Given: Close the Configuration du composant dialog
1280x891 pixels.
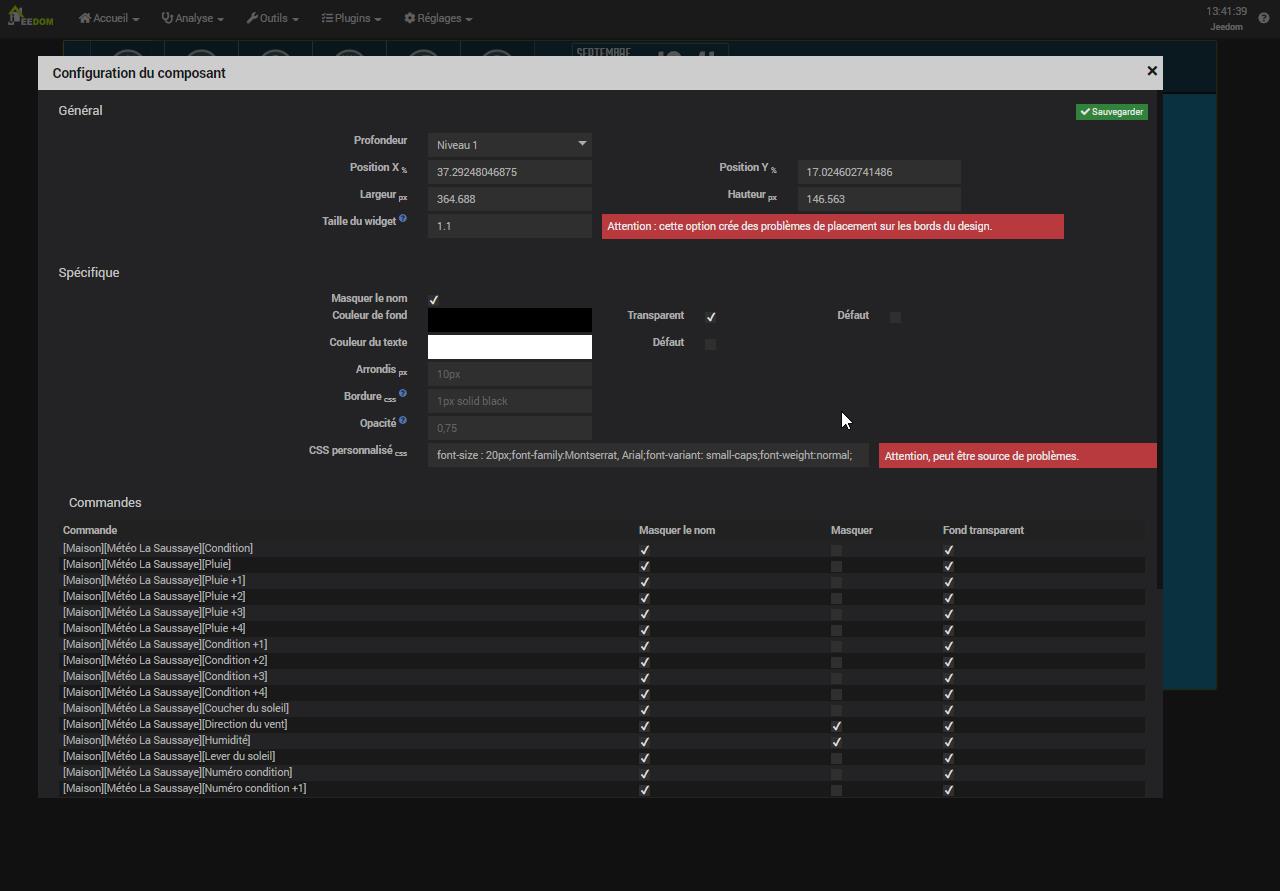Looking at the screenshot, I should point(1152,71).
